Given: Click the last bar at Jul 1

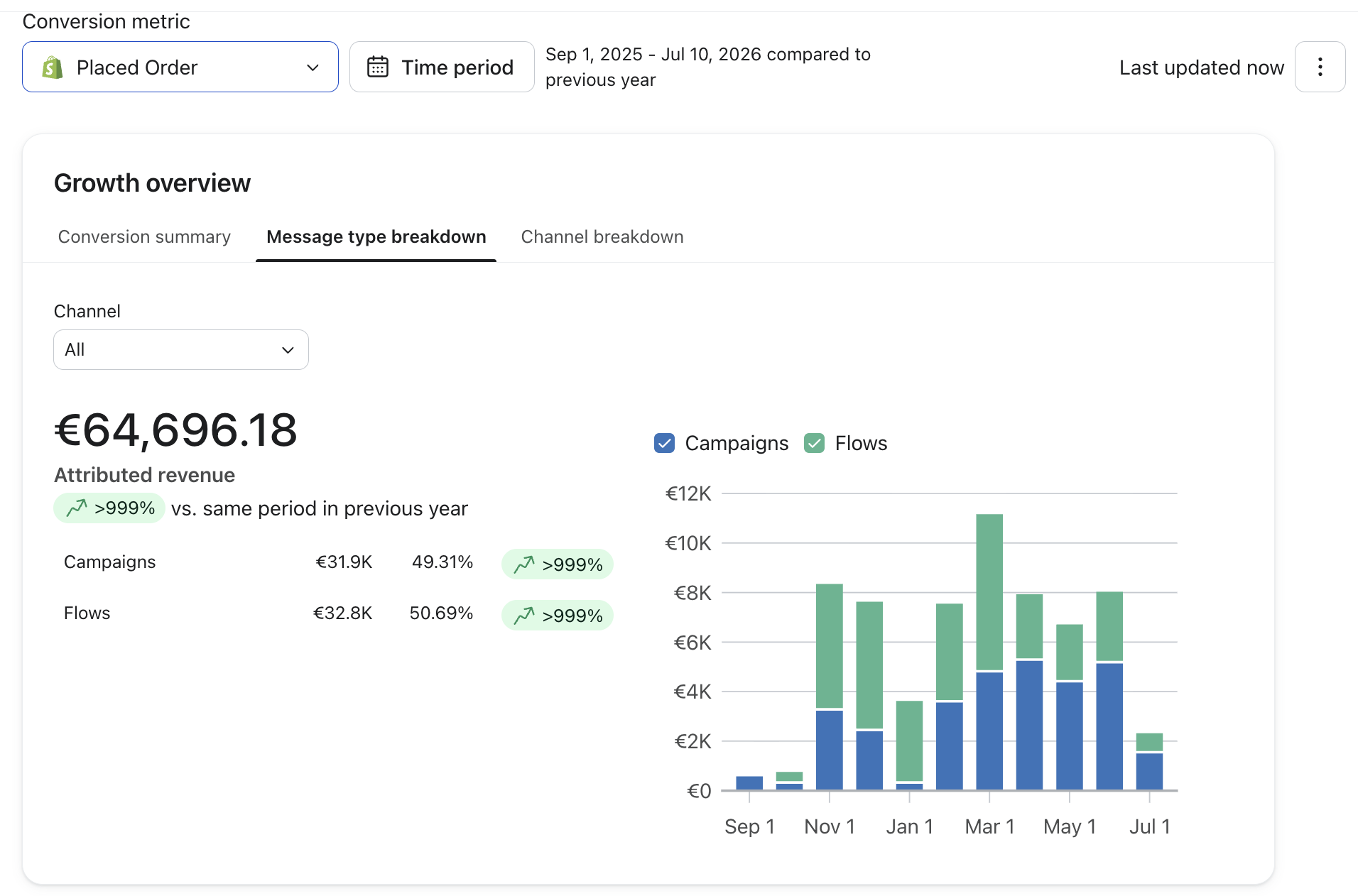Looking at the screenshot, I should click(1149, 761).
